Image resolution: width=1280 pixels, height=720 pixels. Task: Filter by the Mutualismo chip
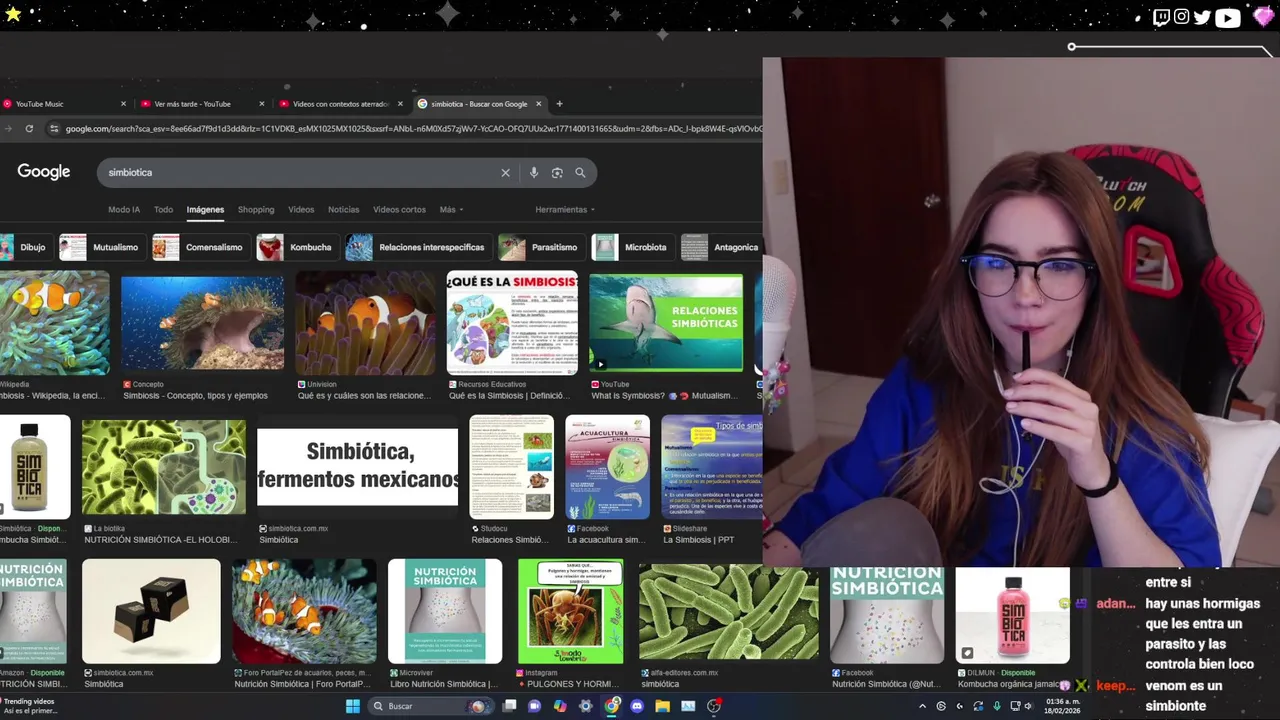(x=103, y=247)
